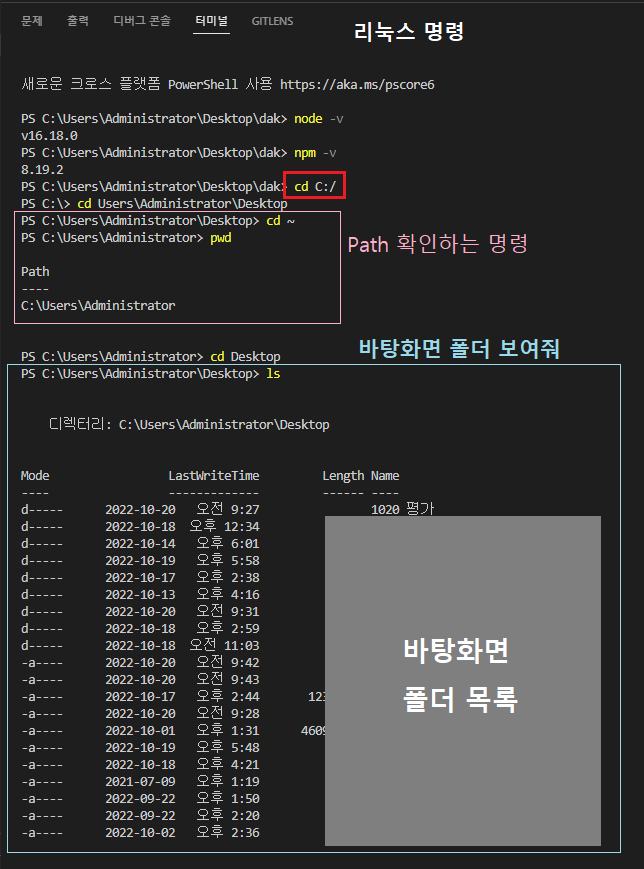The width and height of the screenshot is (644, 869).
Task: Click the LastWriteTime column header
Action: 213,476
